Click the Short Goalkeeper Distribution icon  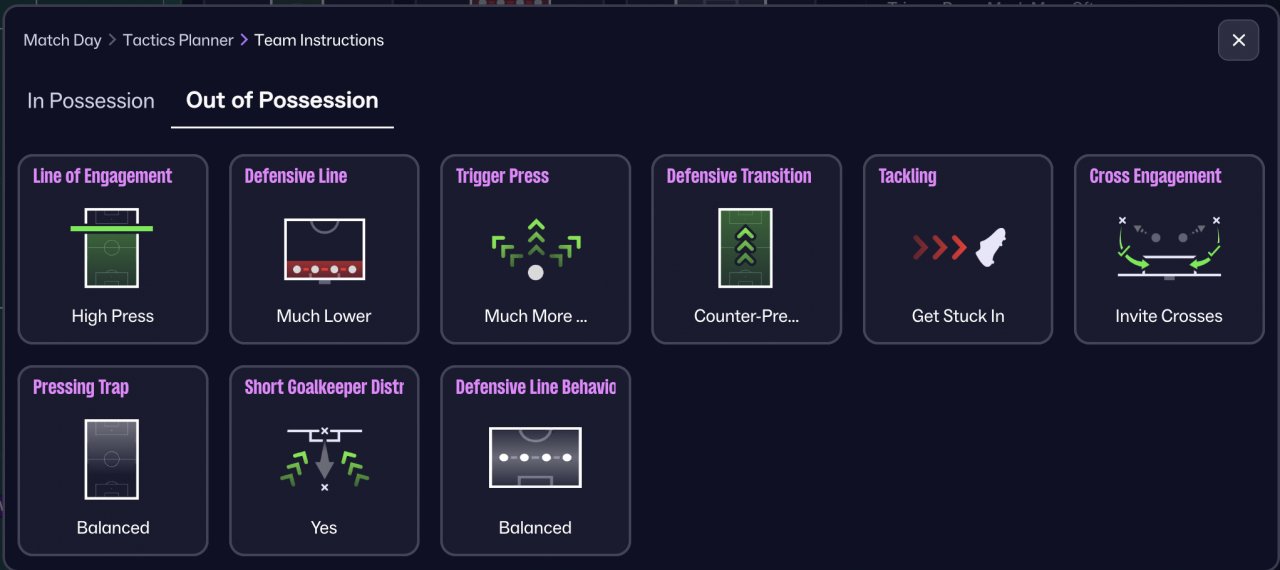[324, 459]
